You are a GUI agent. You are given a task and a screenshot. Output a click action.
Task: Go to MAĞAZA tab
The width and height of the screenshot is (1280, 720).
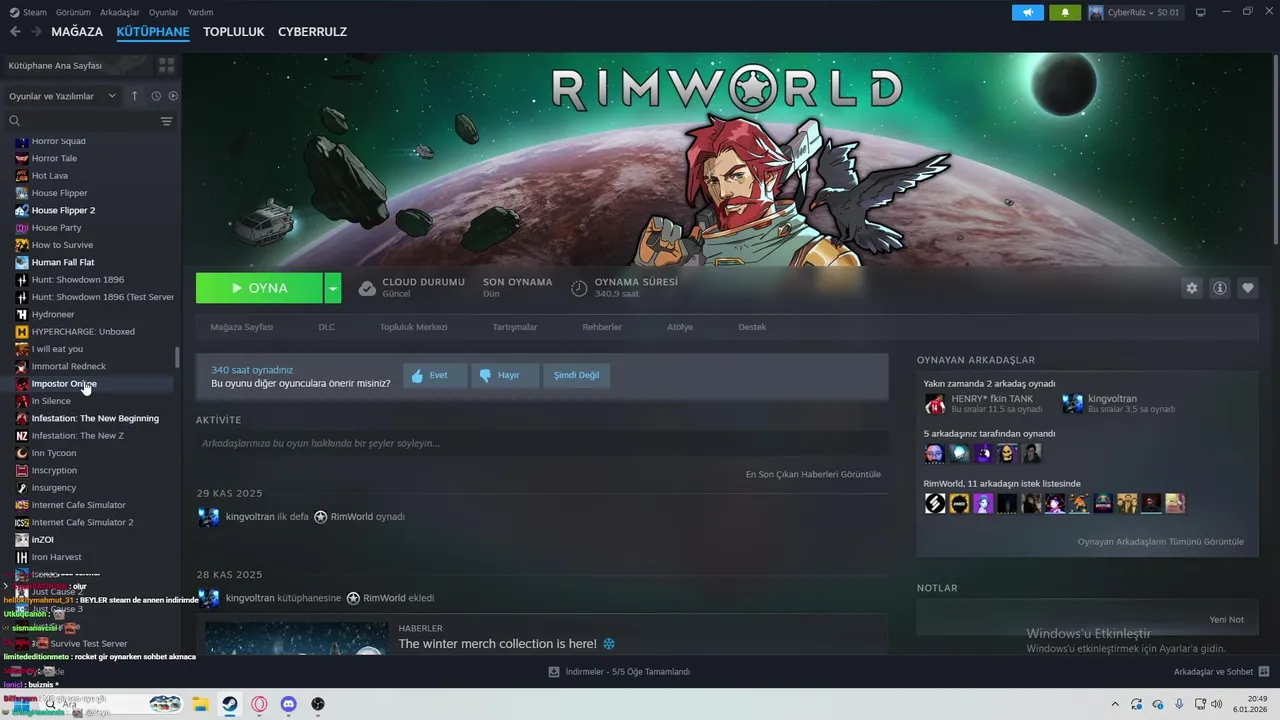click(77, 32)
